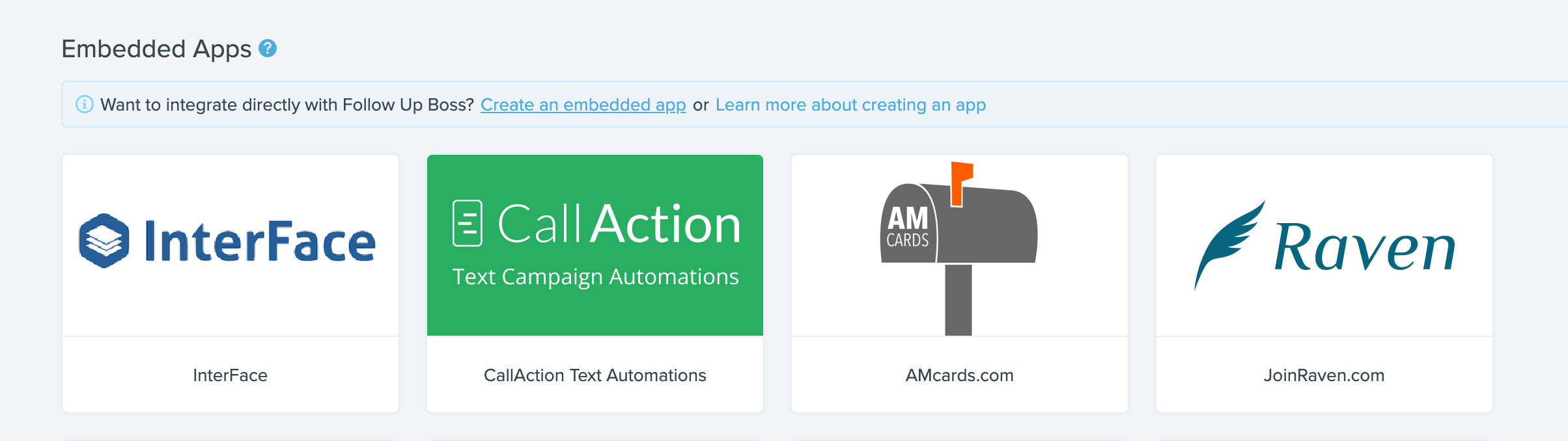Click the CallAction document icon

(468, 223)
